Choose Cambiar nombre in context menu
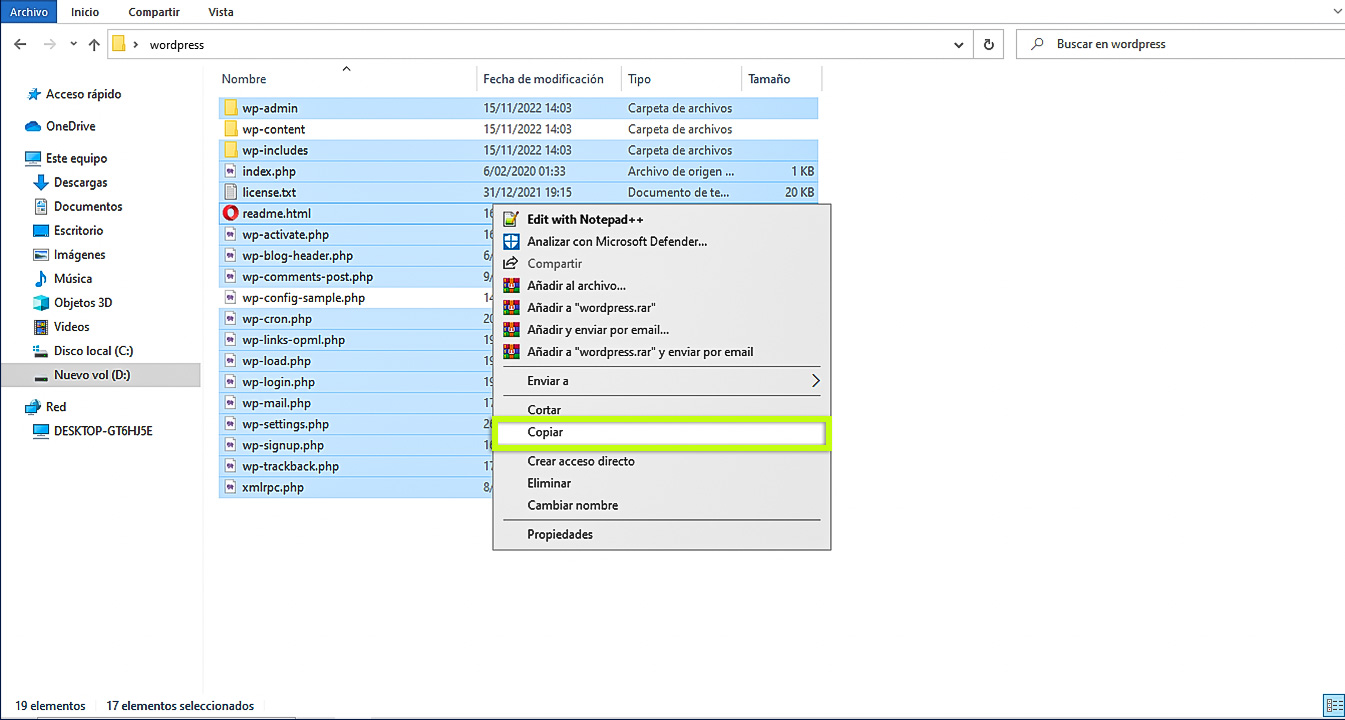Screen dimensions: 1345x720 click(x=661, y=505)
